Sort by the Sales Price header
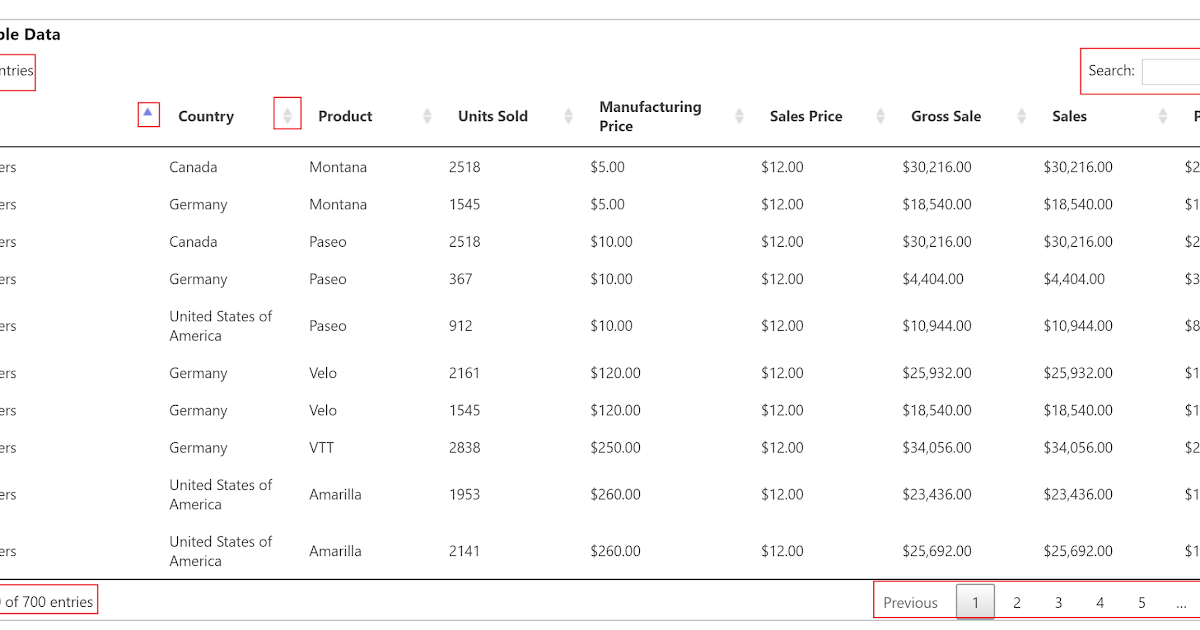 pos(806,116)
